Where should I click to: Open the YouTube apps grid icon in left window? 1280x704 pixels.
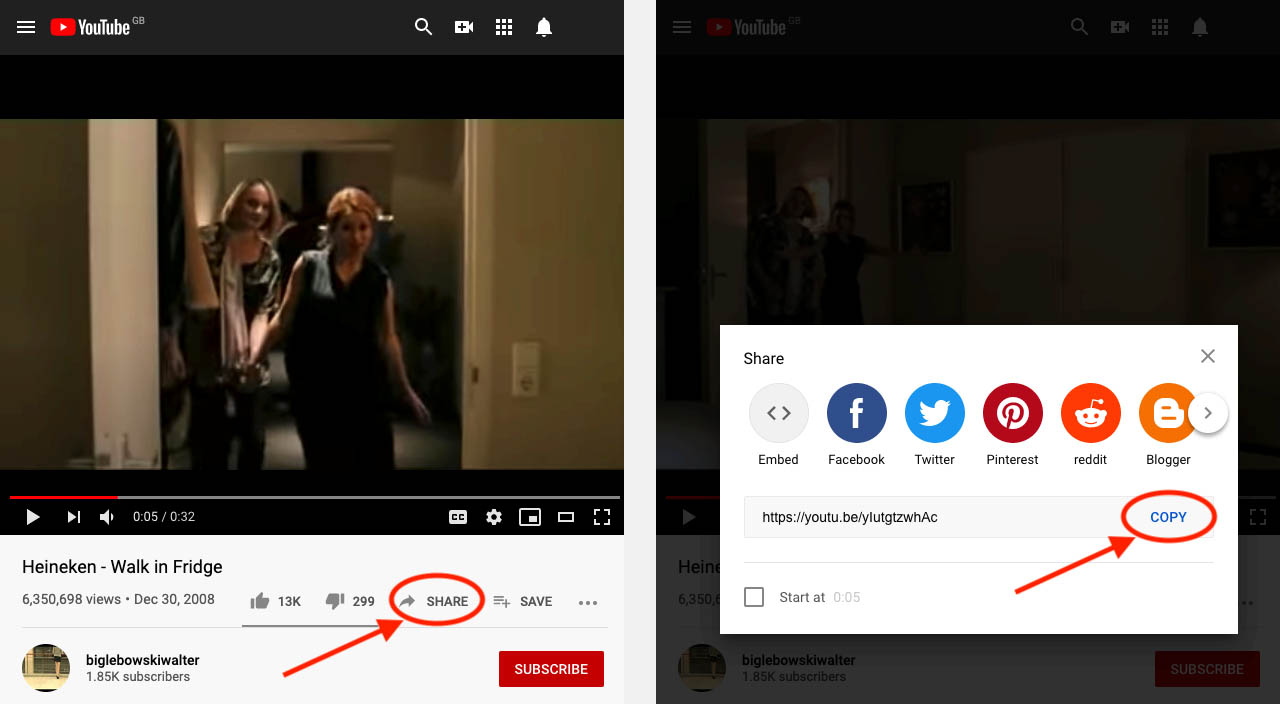click(504, 27)
